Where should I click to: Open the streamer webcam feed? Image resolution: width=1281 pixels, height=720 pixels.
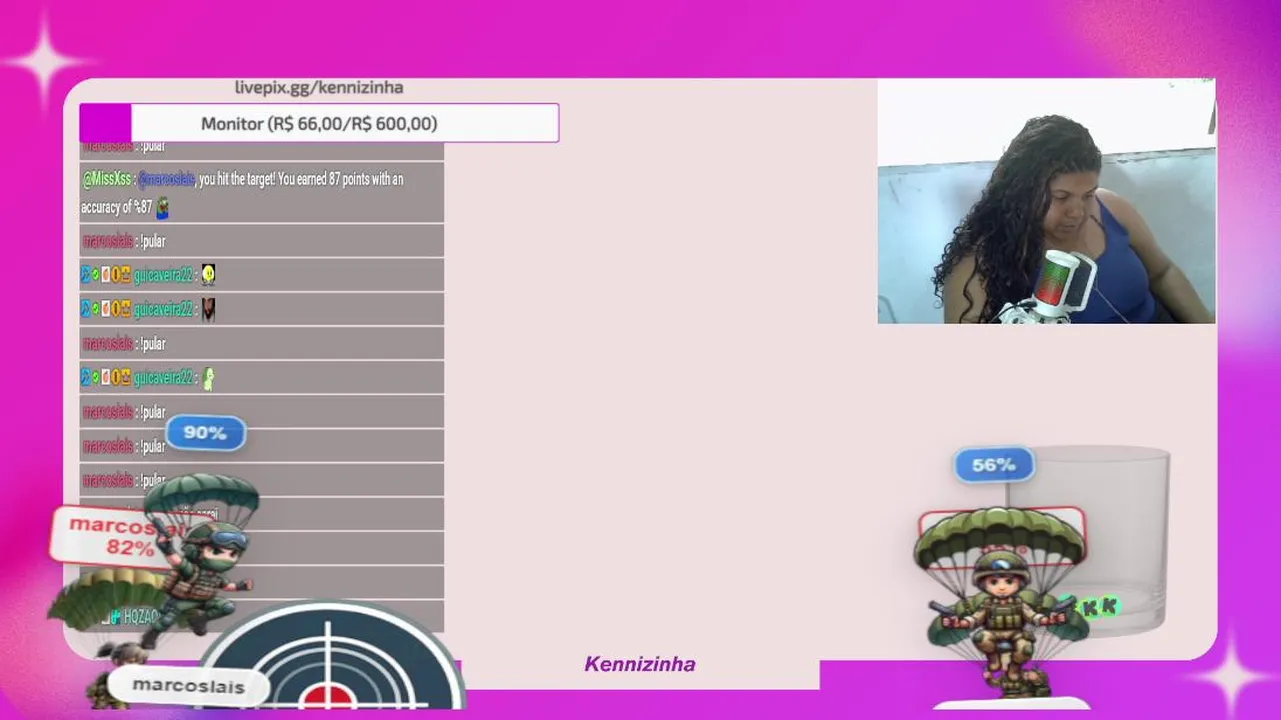1046,201
